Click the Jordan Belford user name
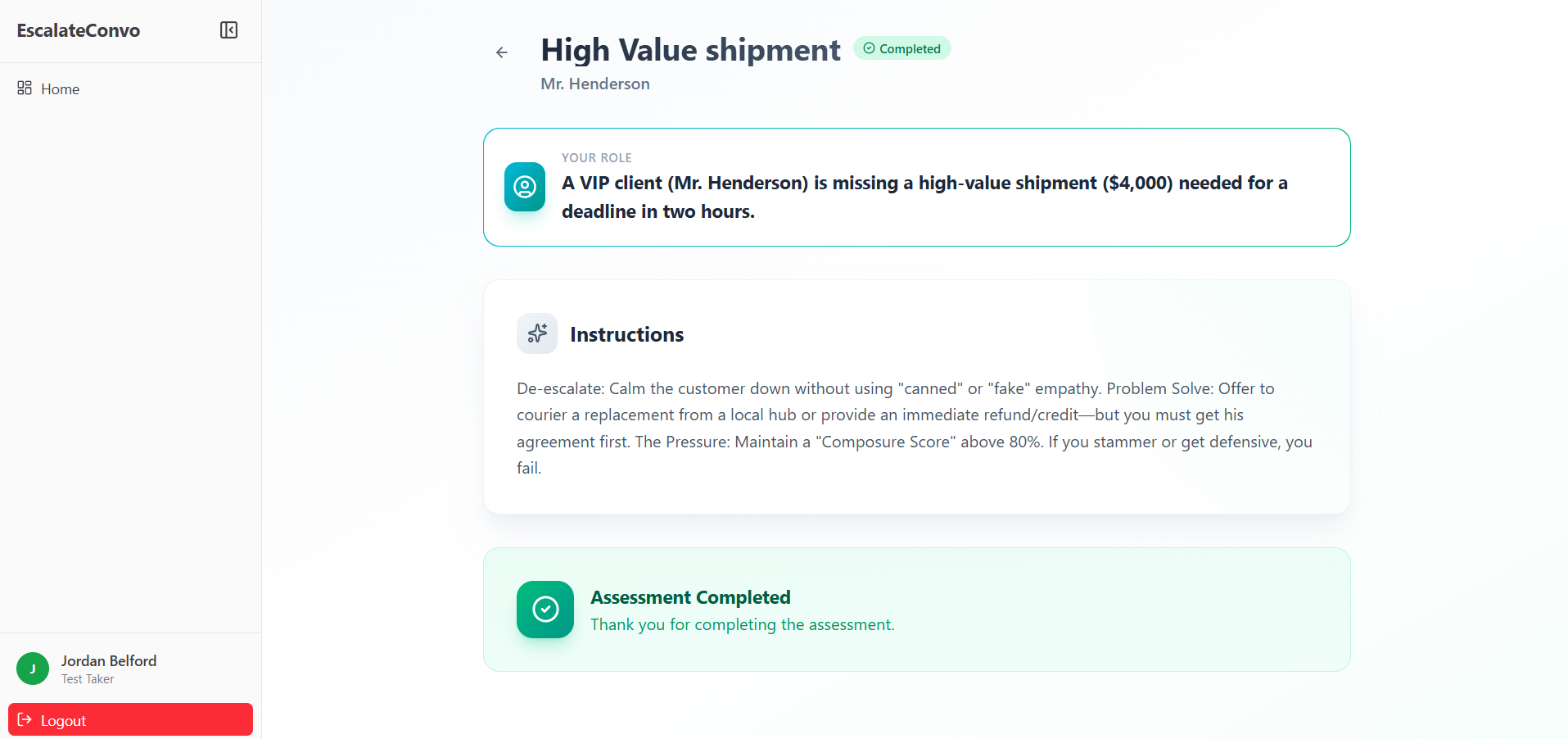Screen dimensions: 1568x739 click(109, 660)
